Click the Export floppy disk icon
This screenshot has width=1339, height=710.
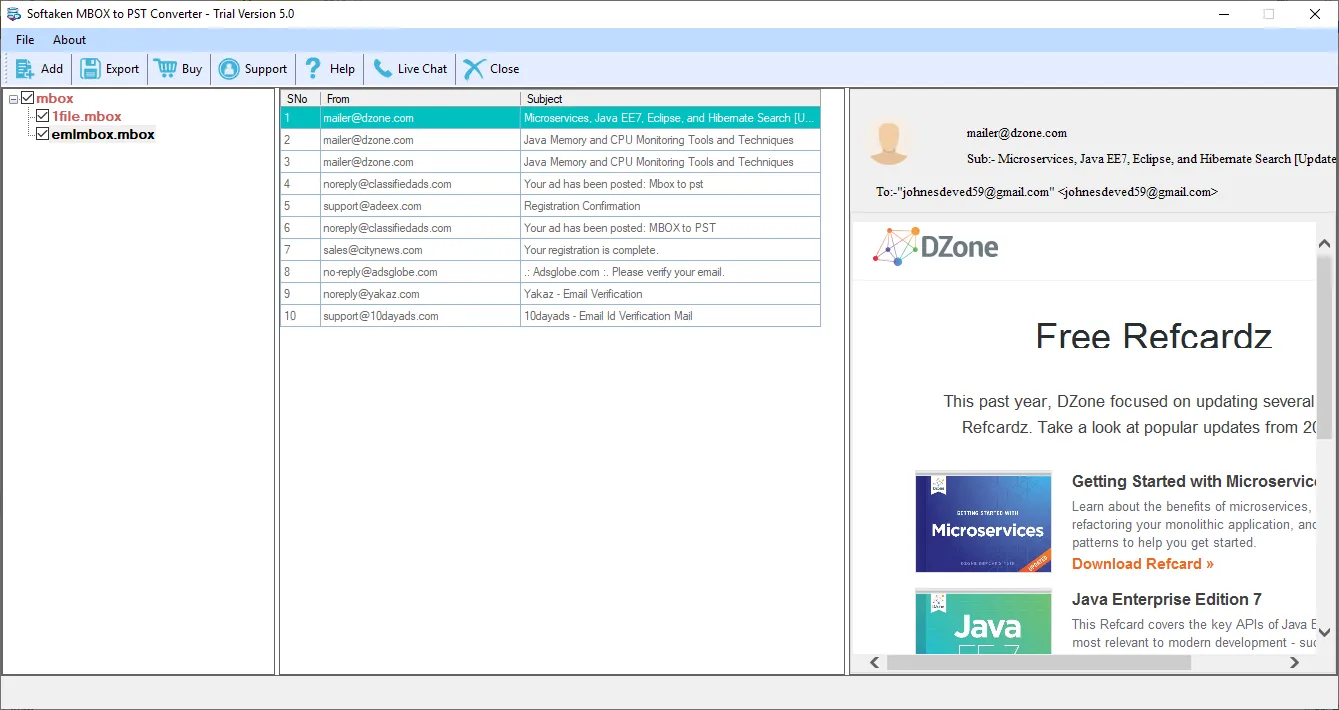coord(91,69)
